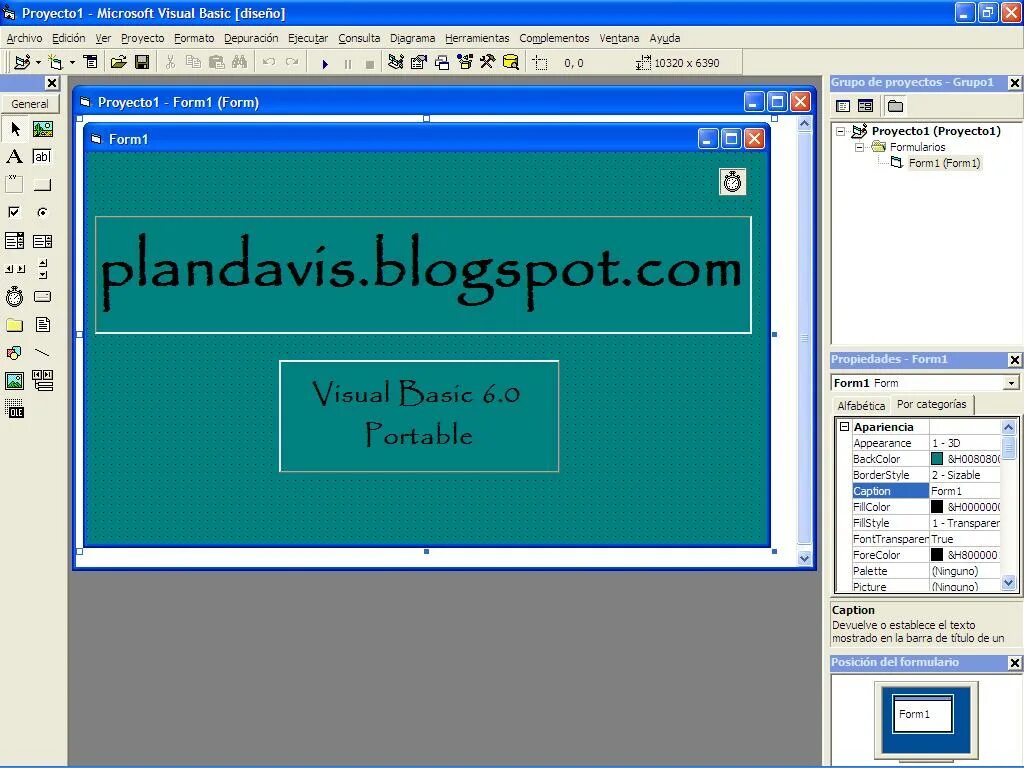Select the Line tool in toolbox

click(x=43, y=353)
